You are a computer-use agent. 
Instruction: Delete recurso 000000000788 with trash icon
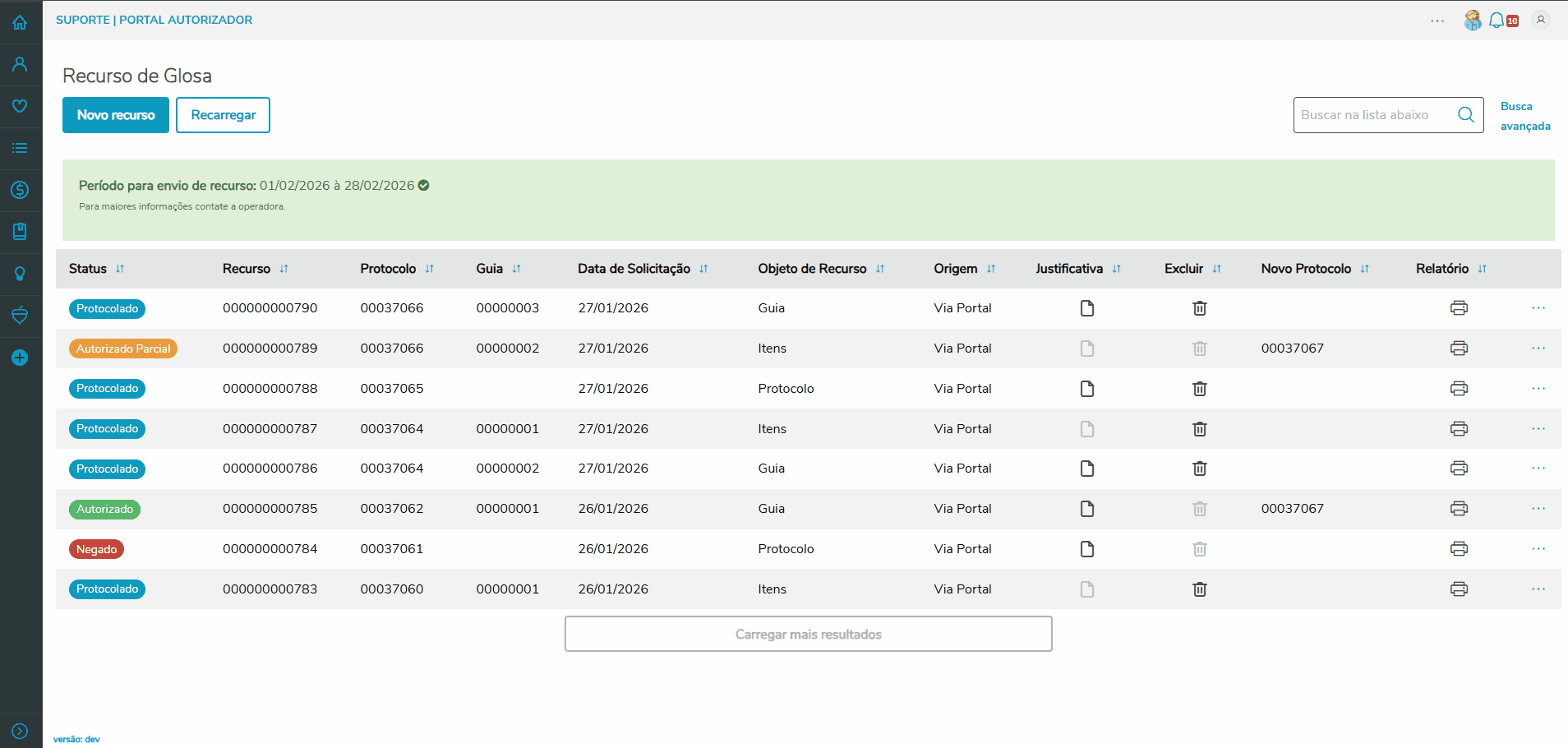point(1199,389)
